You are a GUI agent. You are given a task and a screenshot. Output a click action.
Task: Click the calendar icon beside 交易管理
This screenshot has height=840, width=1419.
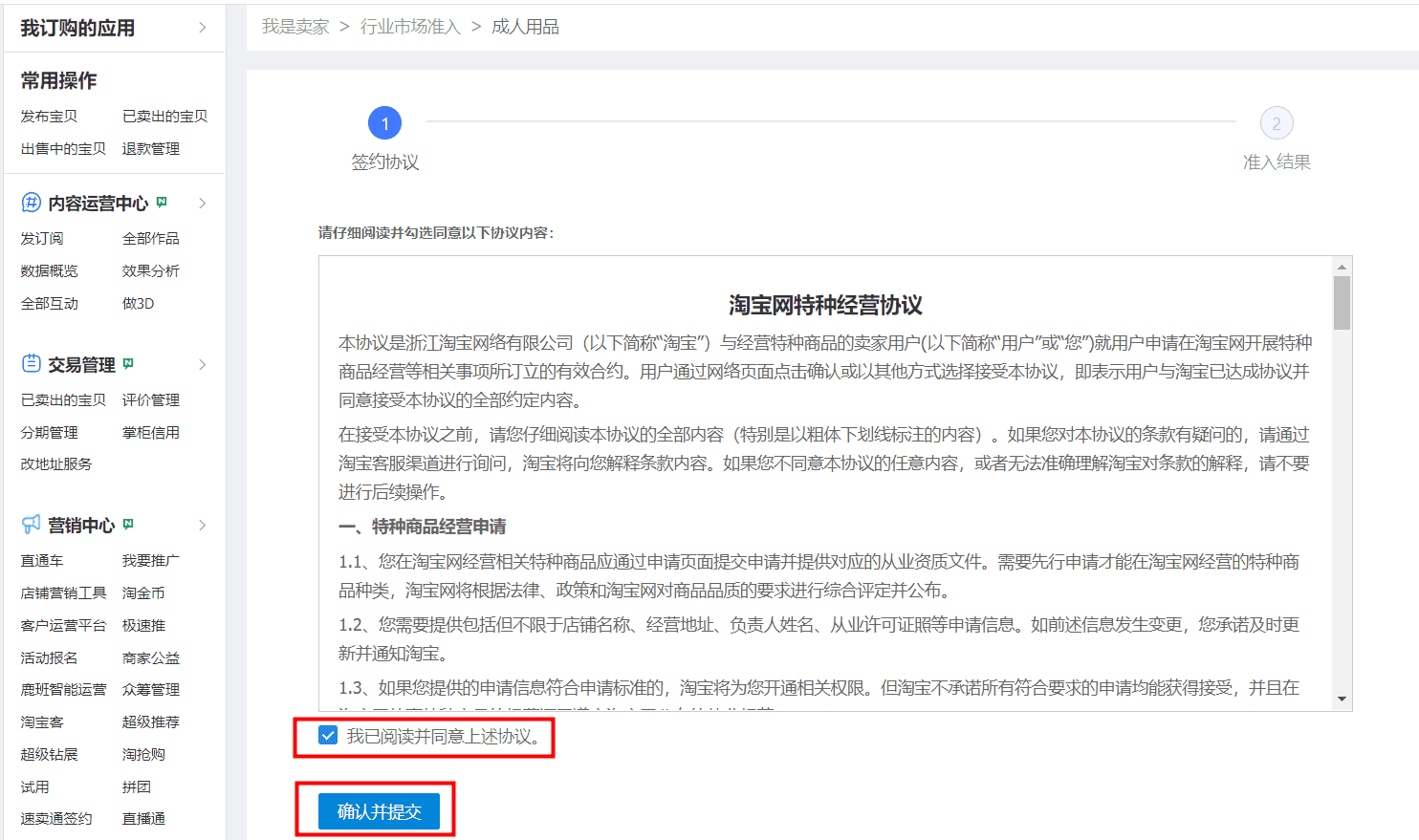33,364
